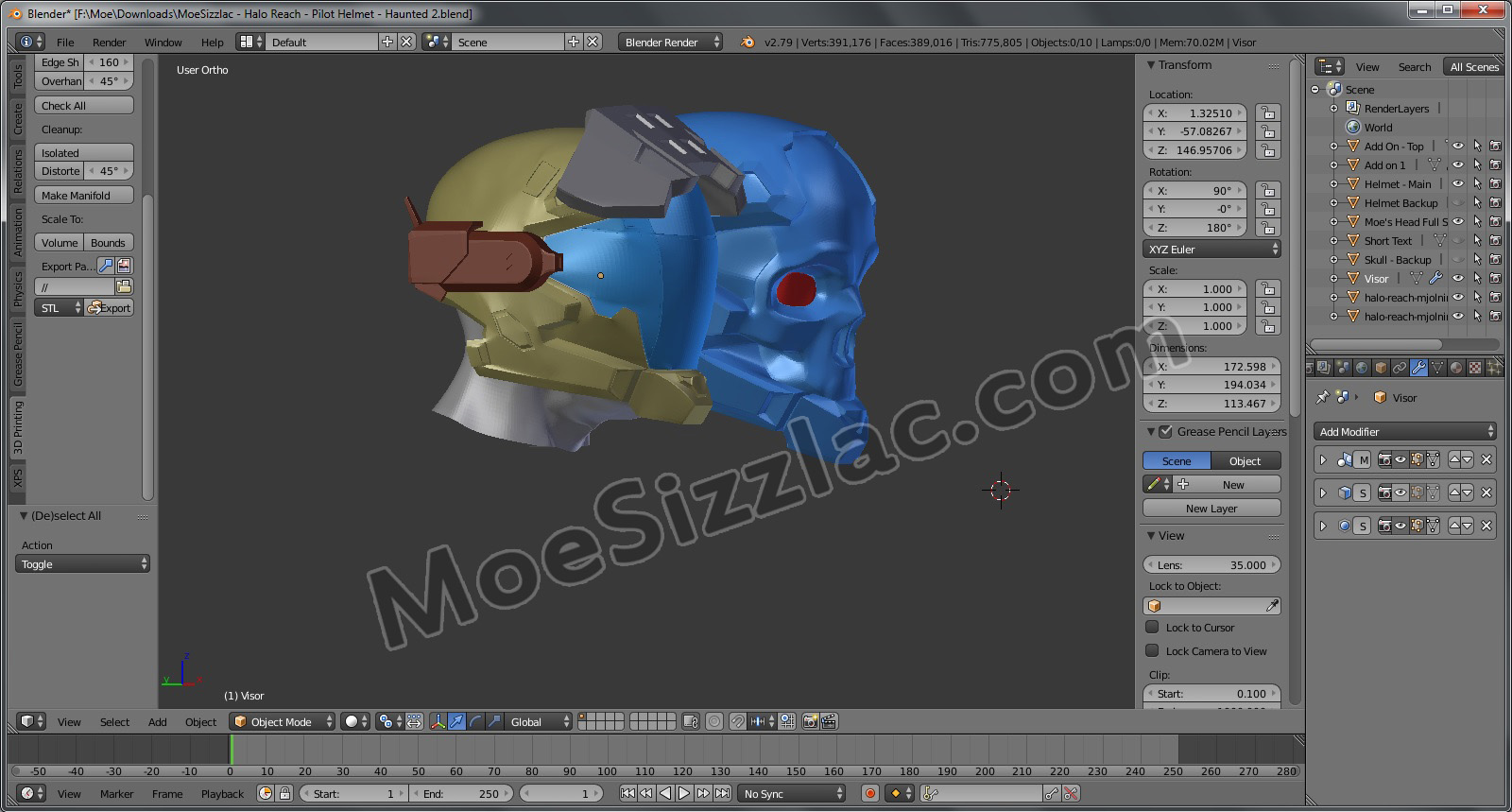Screen dimensions: 1512x812
Task: Check the Lock to Cursor option
Action: tap(1152, 627)
